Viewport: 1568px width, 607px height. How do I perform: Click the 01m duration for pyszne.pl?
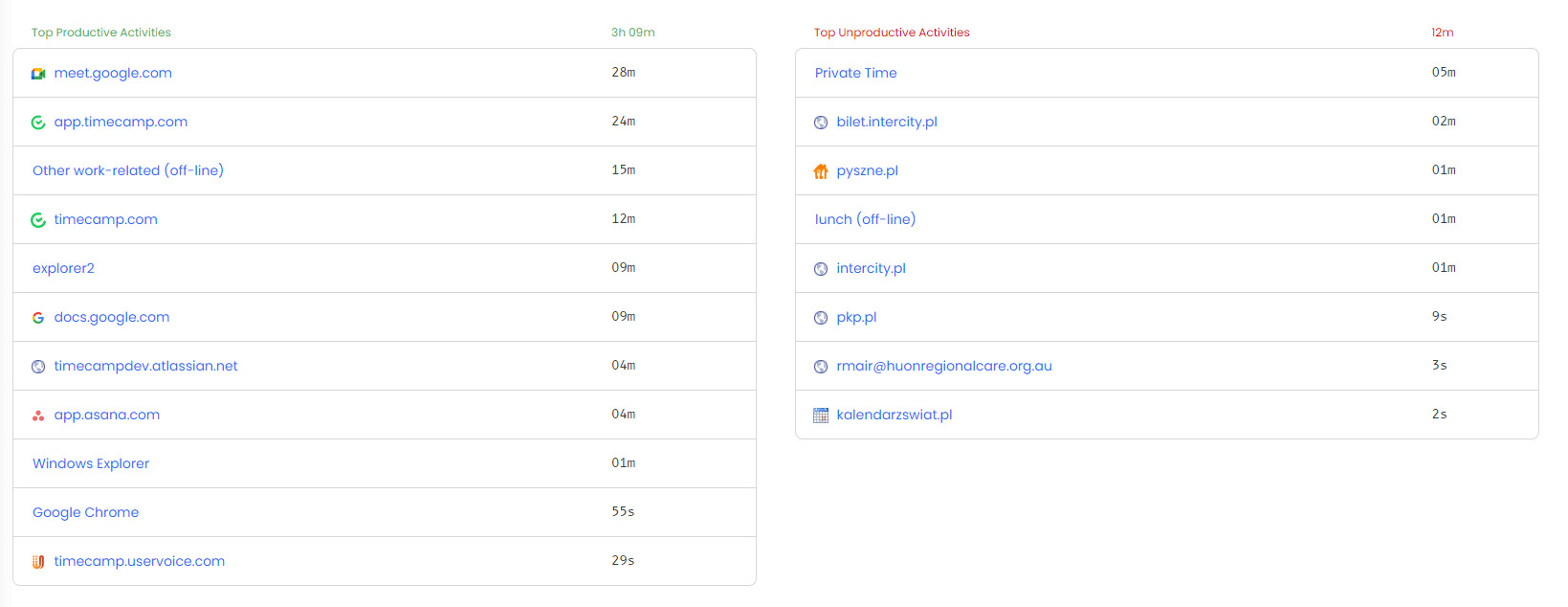tap(1444, 169)
